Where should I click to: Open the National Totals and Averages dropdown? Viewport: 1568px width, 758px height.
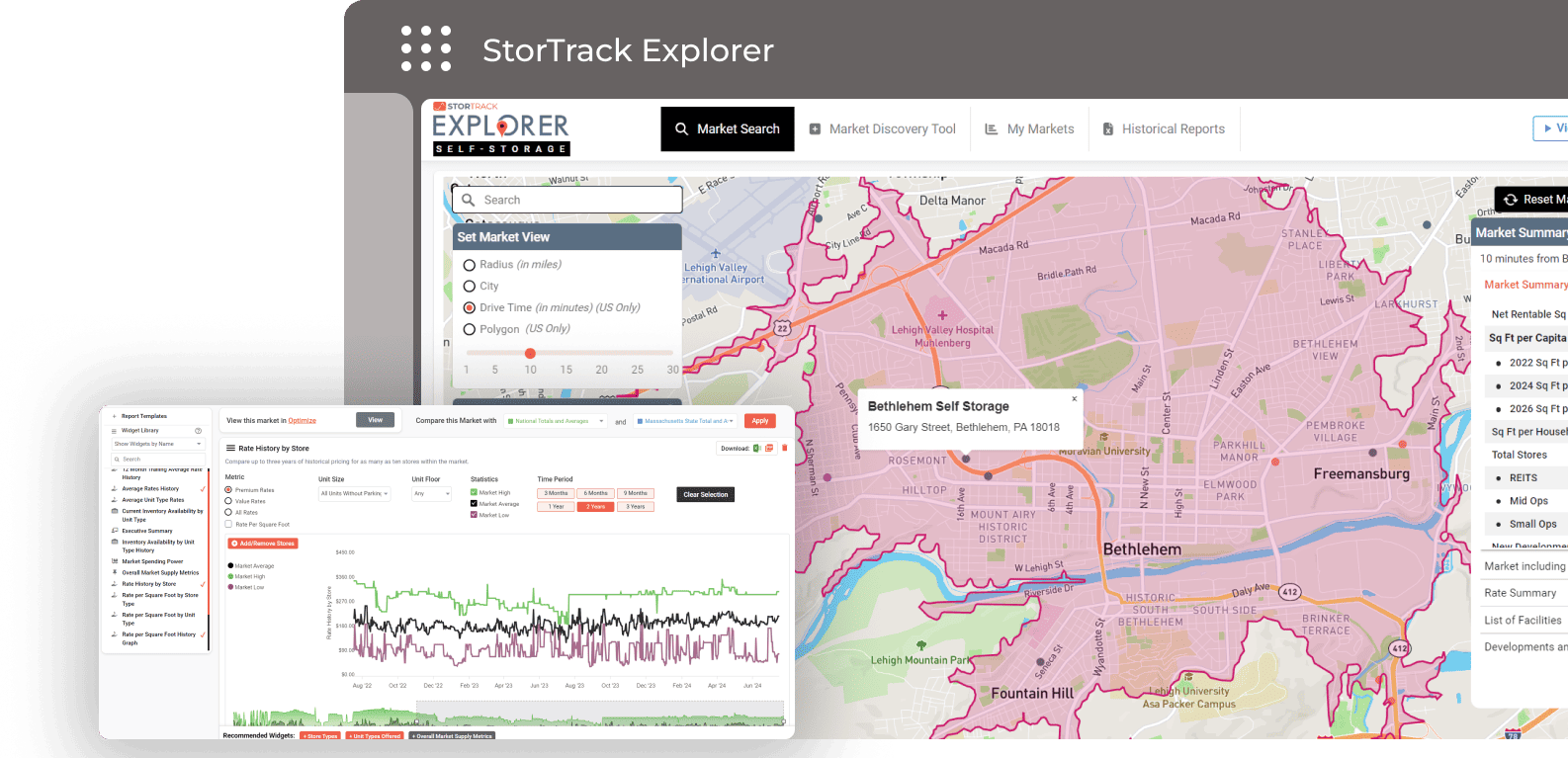click(x=556, y=421)
